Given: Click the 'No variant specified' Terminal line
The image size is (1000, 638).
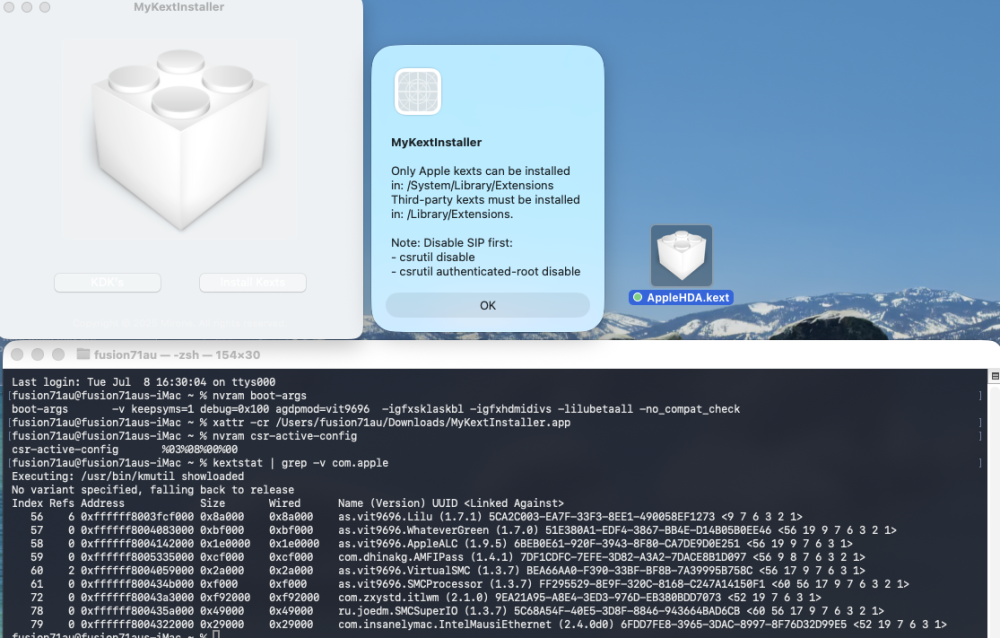Looking at the screenshot, I should coord(153,489).
